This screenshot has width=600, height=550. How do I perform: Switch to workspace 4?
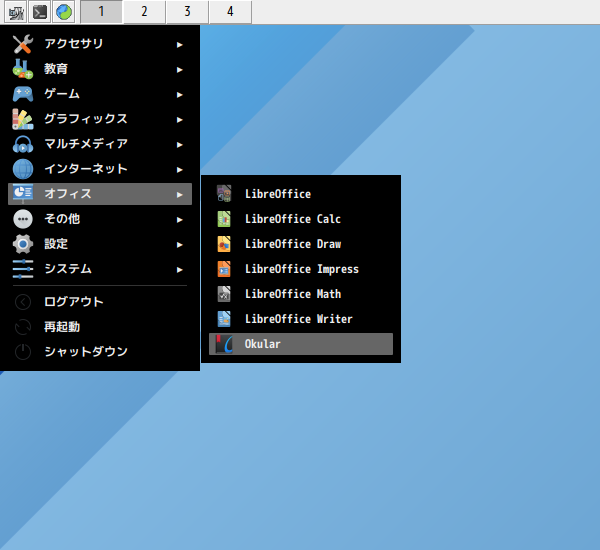[x=230, y=12]
